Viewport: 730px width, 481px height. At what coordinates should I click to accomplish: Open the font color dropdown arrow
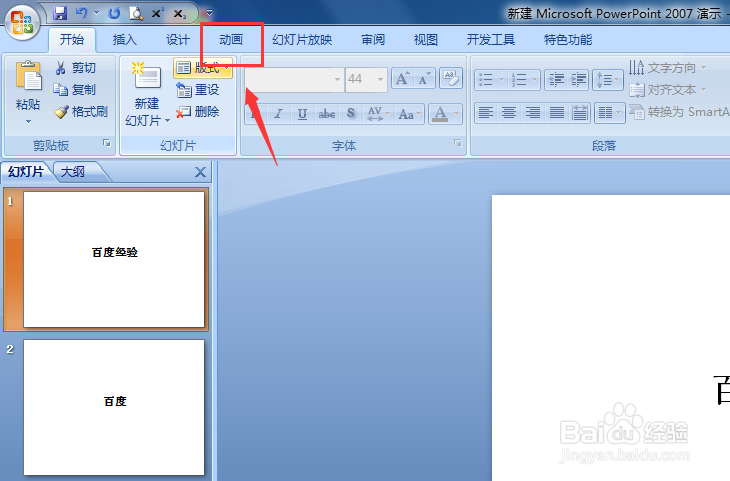pyautogui.click(x=456, y=114)
